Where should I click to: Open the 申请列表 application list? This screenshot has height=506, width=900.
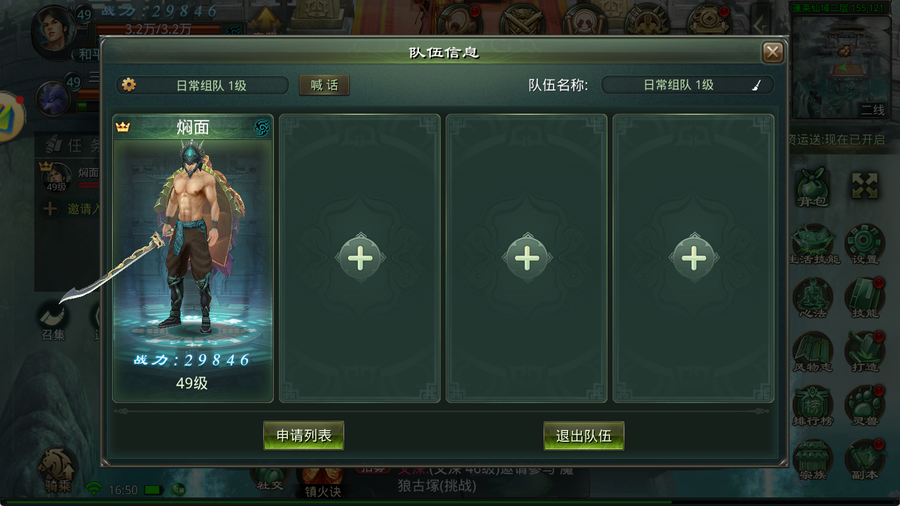coord(304,435)
